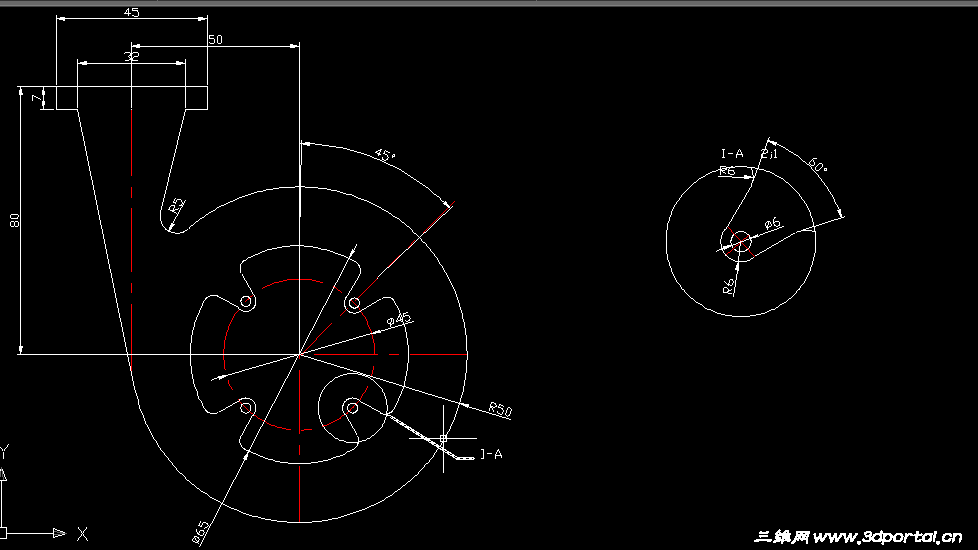Select the 60° angular dimension in detail
978x550 pixels.
(x=818, y=165)
